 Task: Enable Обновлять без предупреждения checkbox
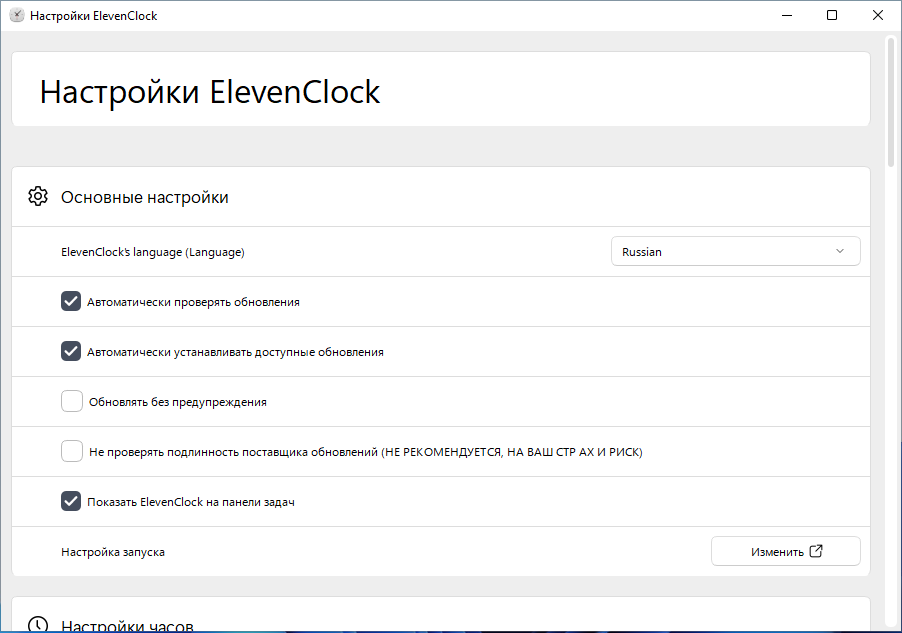tap(72, 401)
